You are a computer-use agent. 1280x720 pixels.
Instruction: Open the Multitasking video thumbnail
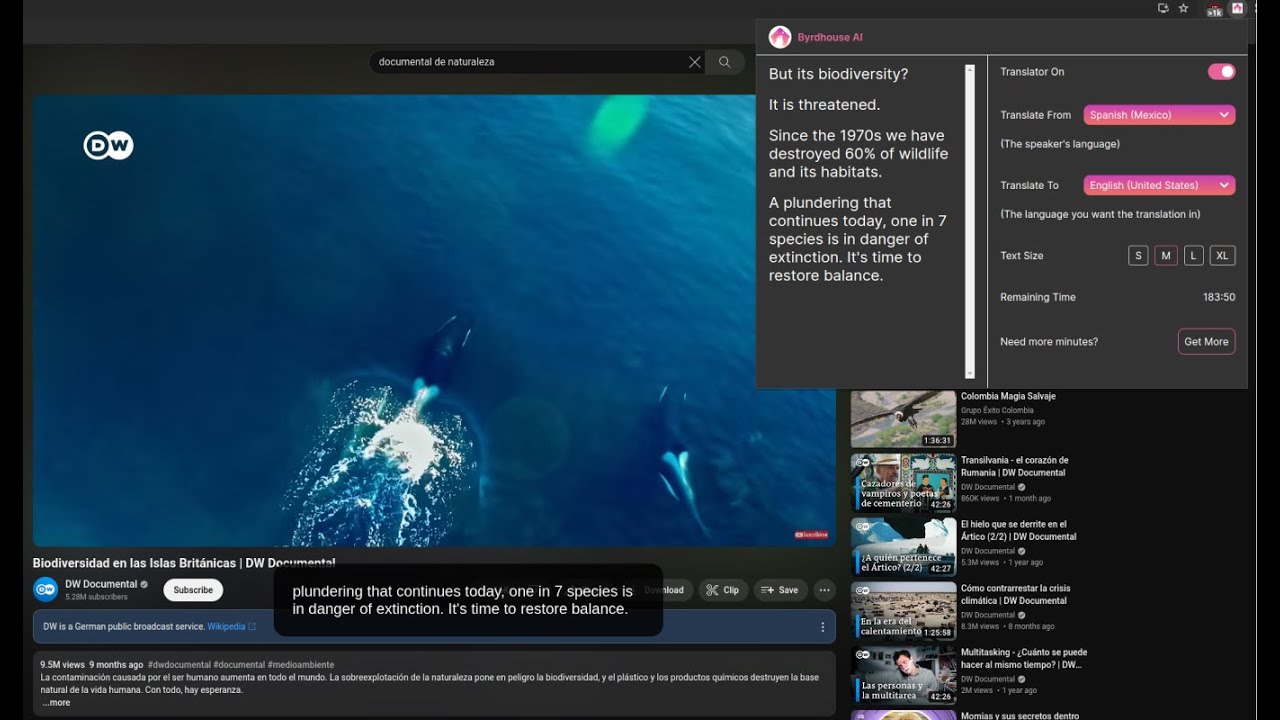(903, 675)
